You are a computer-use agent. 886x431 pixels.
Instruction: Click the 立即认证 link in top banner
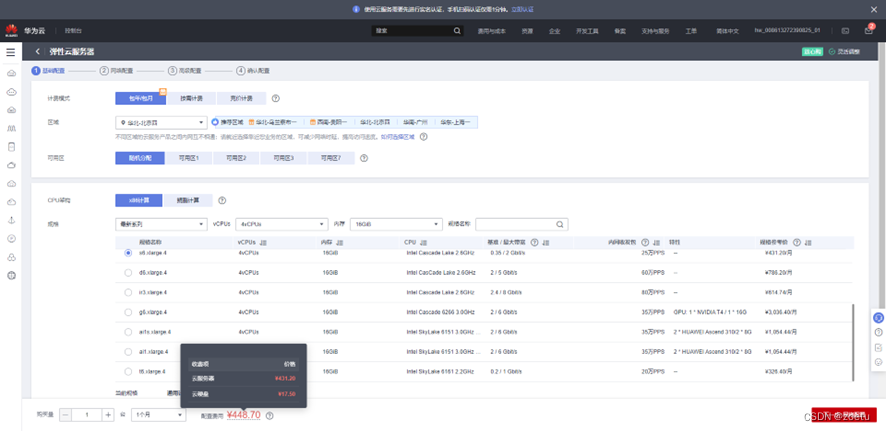tap(523, 9)
